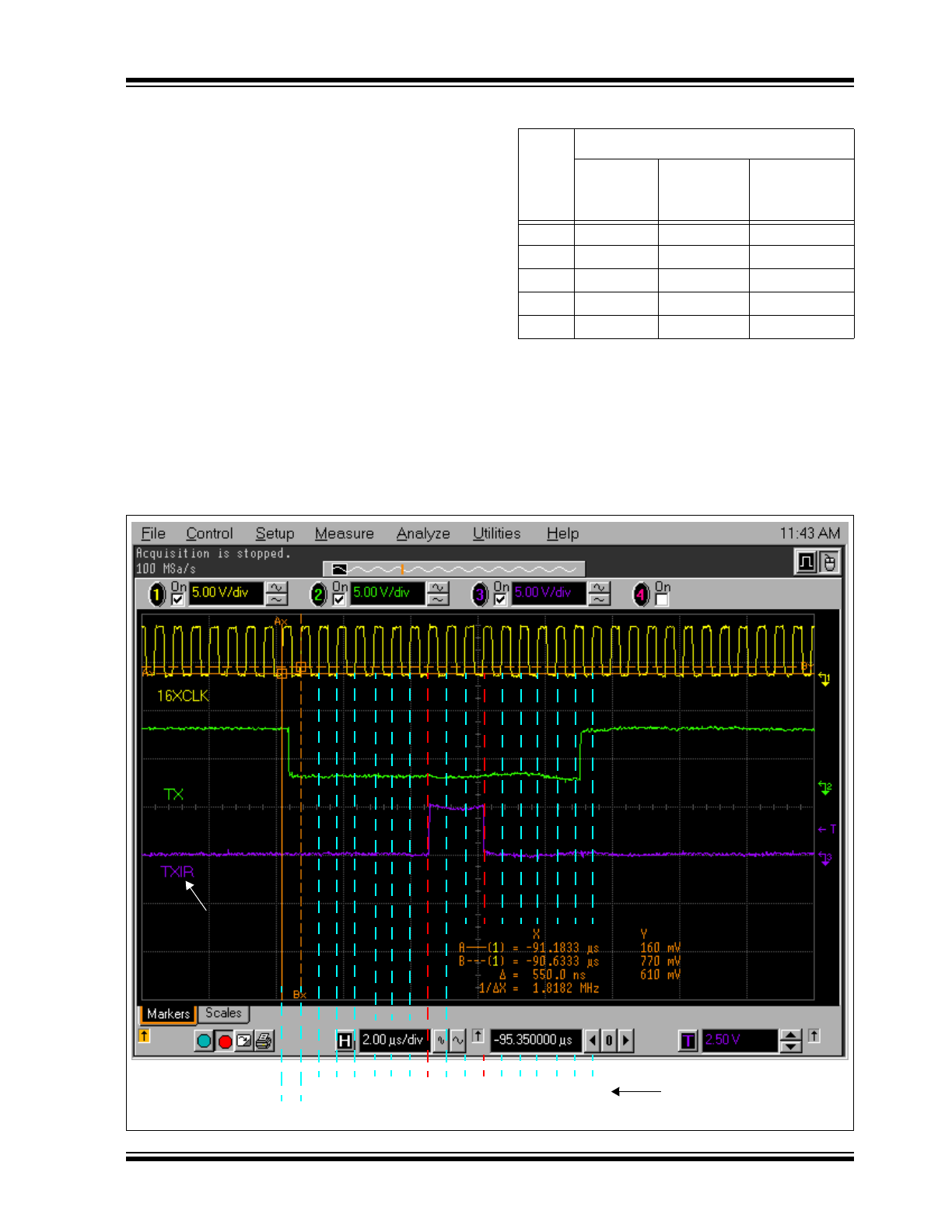Click the channel 1 number button

coord(157,595)
